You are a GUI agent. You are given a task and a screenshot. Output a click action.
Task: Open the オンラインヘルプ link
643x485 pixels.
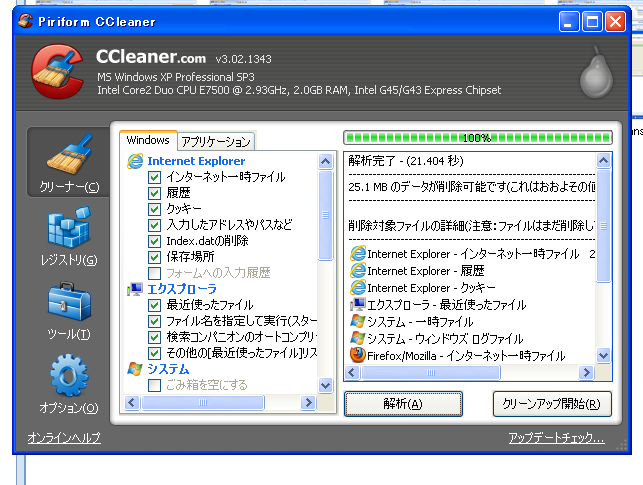point(64,438)
